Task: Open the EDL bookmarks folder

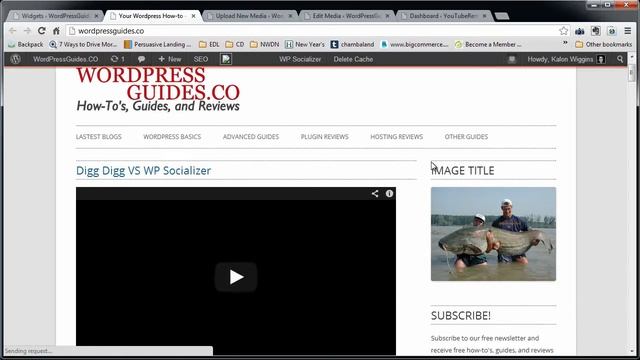Action: (x=209, y=44)
